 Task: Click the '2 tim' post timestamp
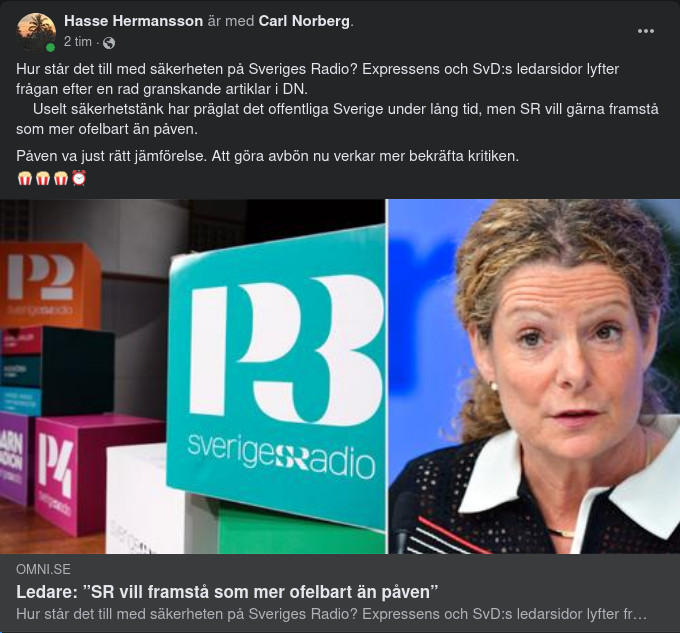[x=78, y=42]
